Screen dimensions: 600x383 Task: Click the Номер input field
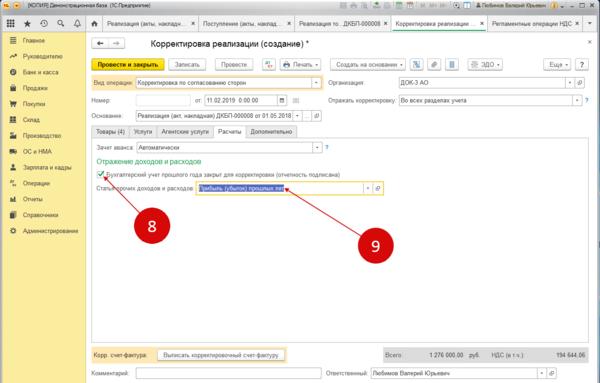point(163,101)
